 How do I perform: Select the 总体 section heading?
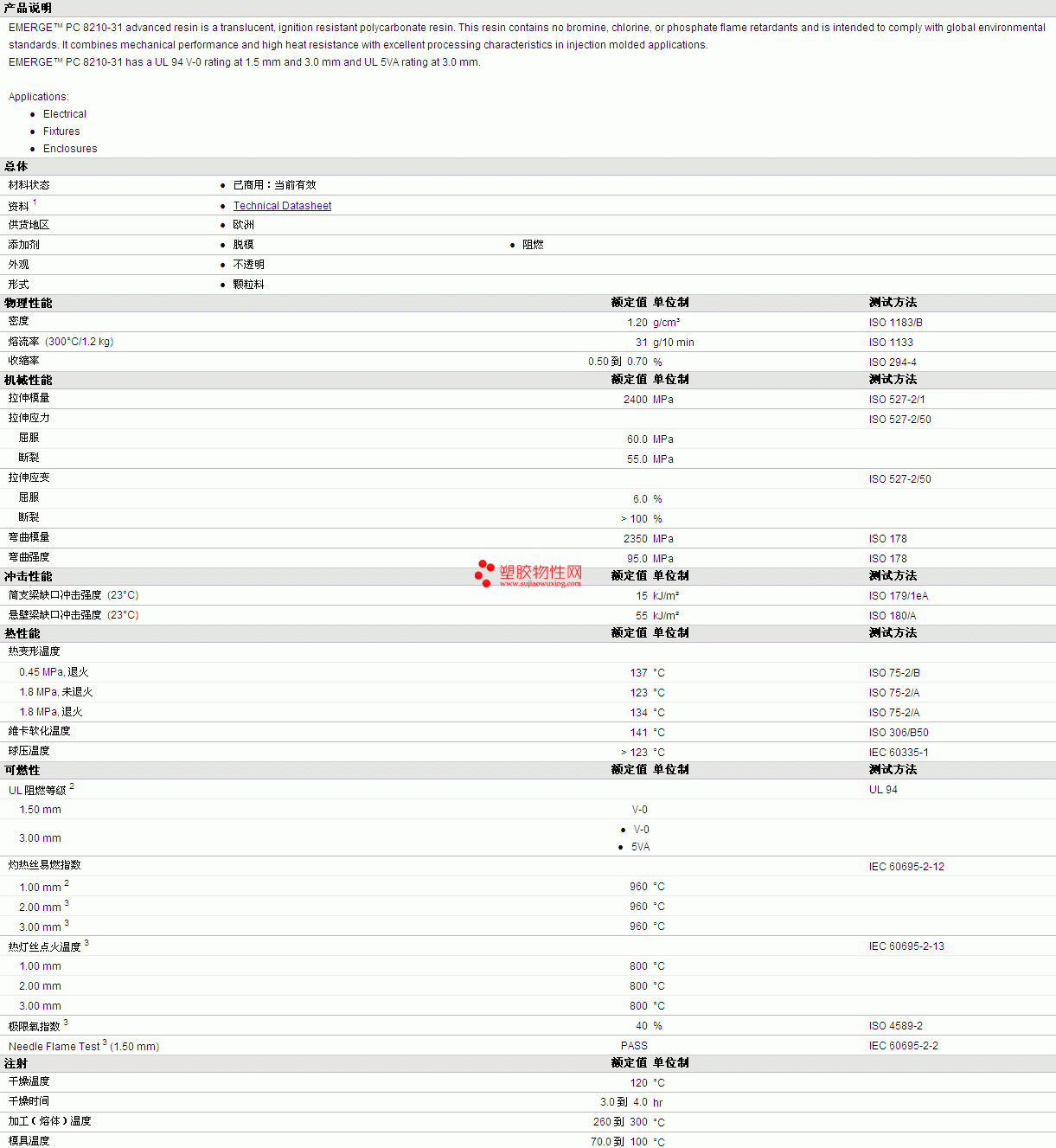[x=16, y=166]
